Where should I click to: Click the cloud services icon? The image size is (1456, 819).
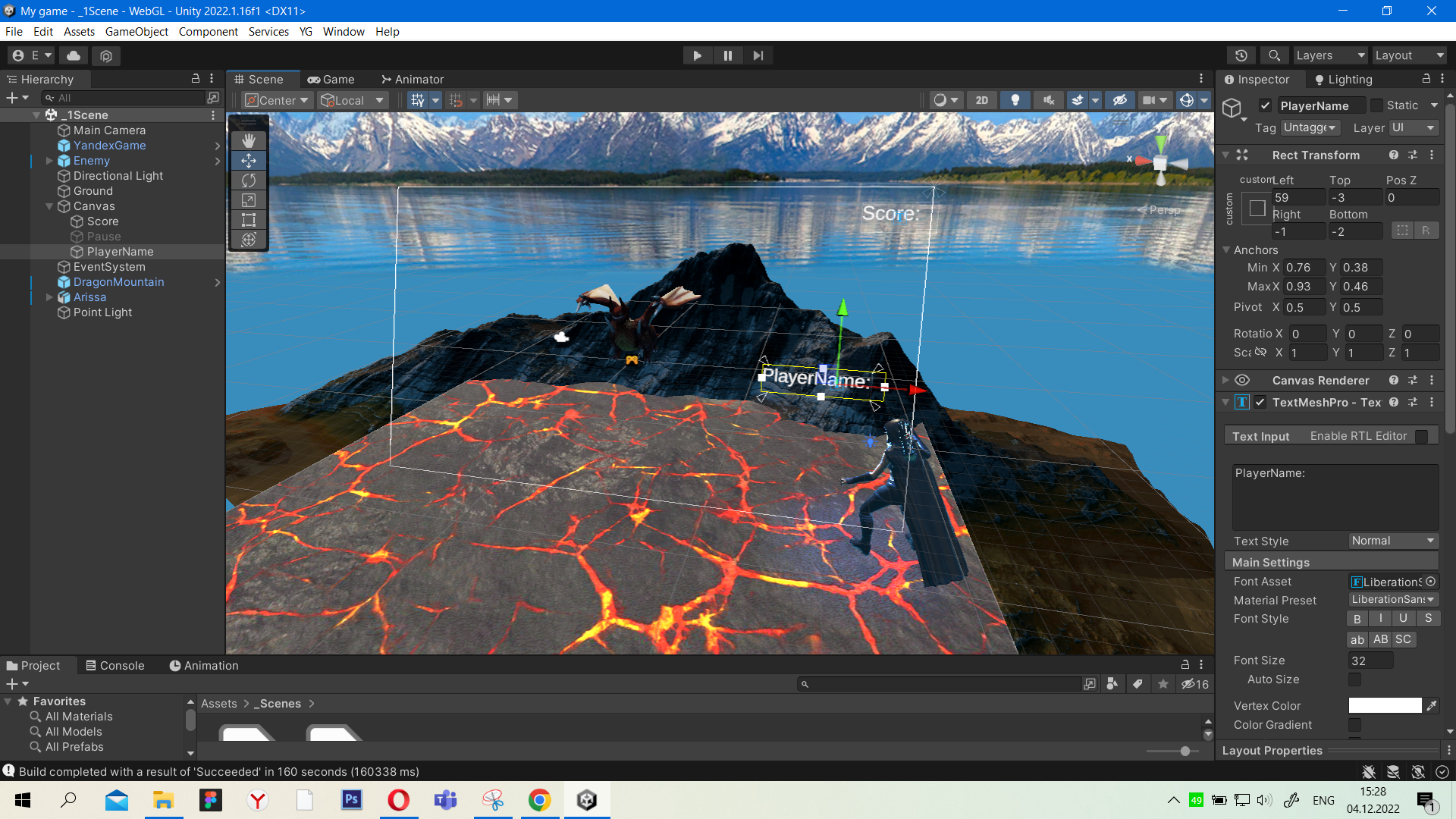click(x=74, y=55)
